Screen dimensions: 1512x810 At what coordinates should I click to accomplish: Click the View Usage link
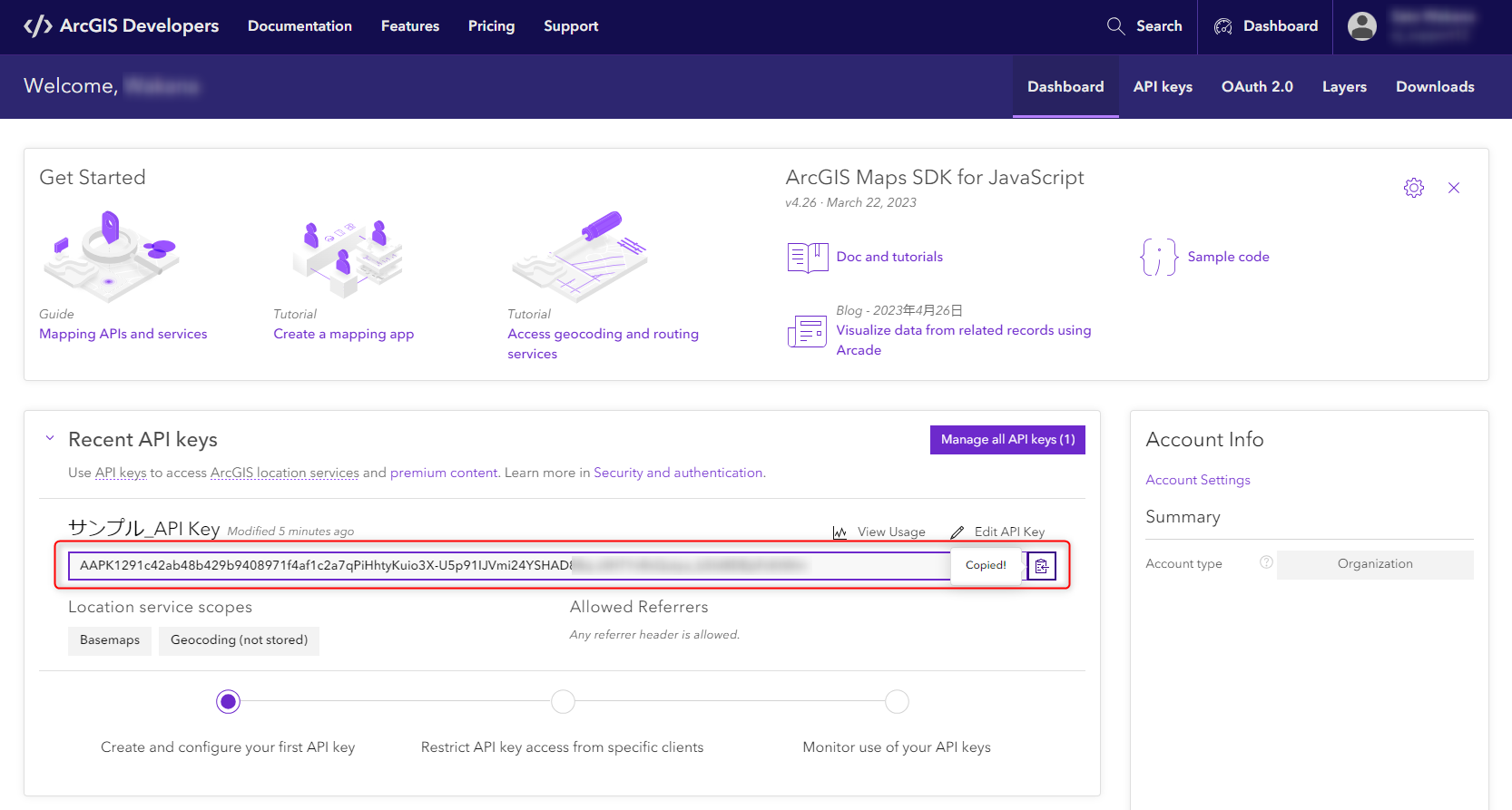[891, 532]
